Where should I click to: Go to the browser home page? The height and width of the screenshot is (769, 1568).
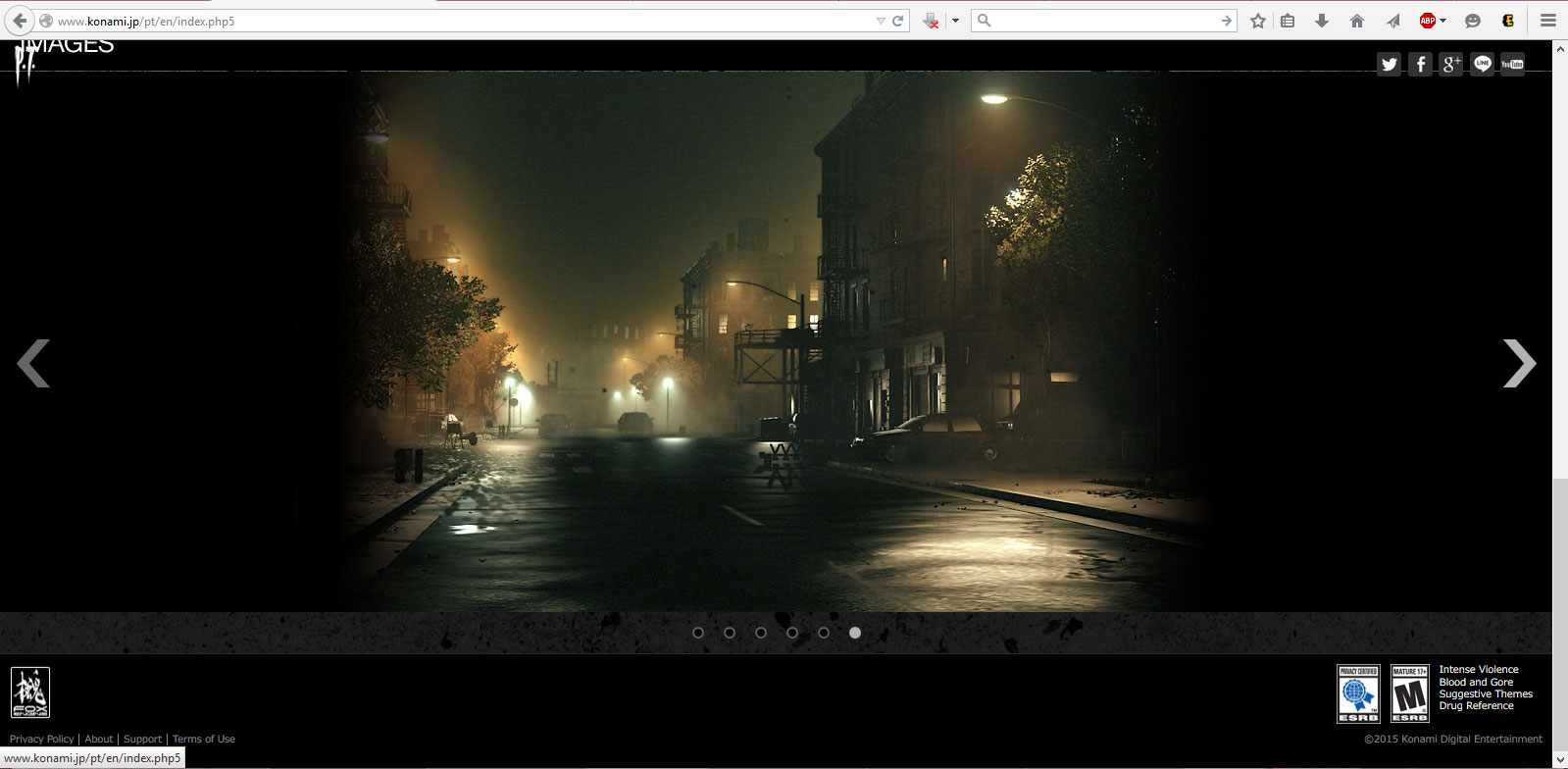coord(1357,21)
